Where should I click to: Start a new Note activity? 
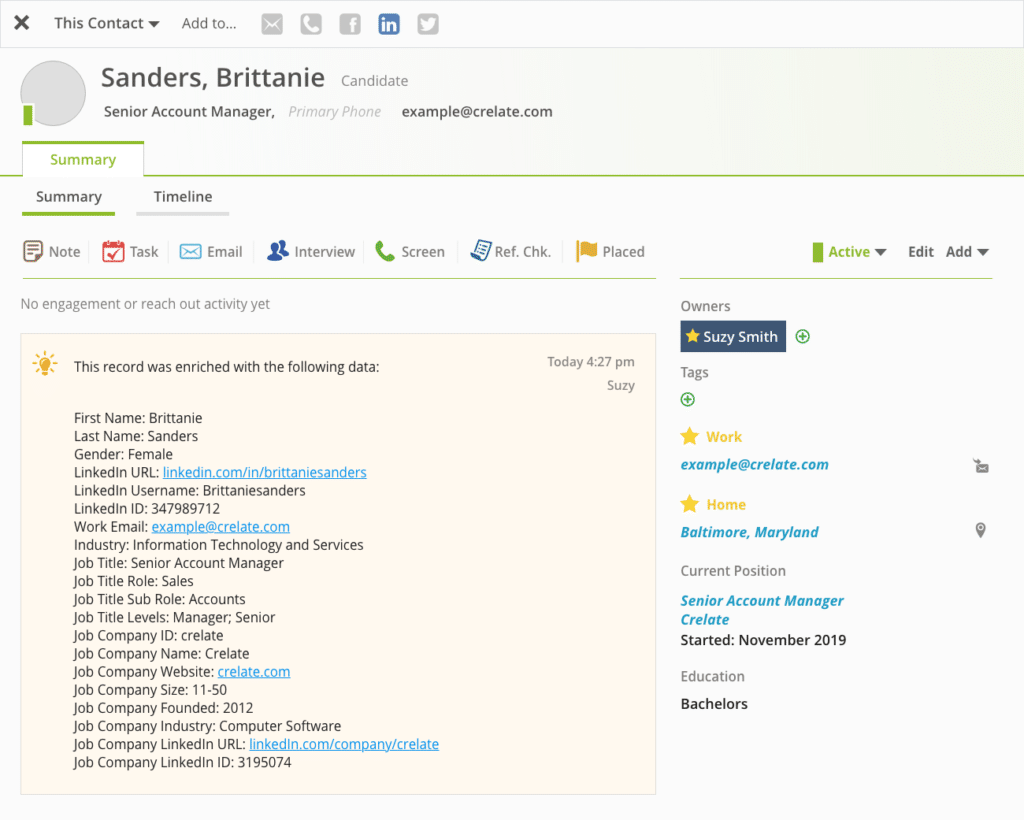51,251
